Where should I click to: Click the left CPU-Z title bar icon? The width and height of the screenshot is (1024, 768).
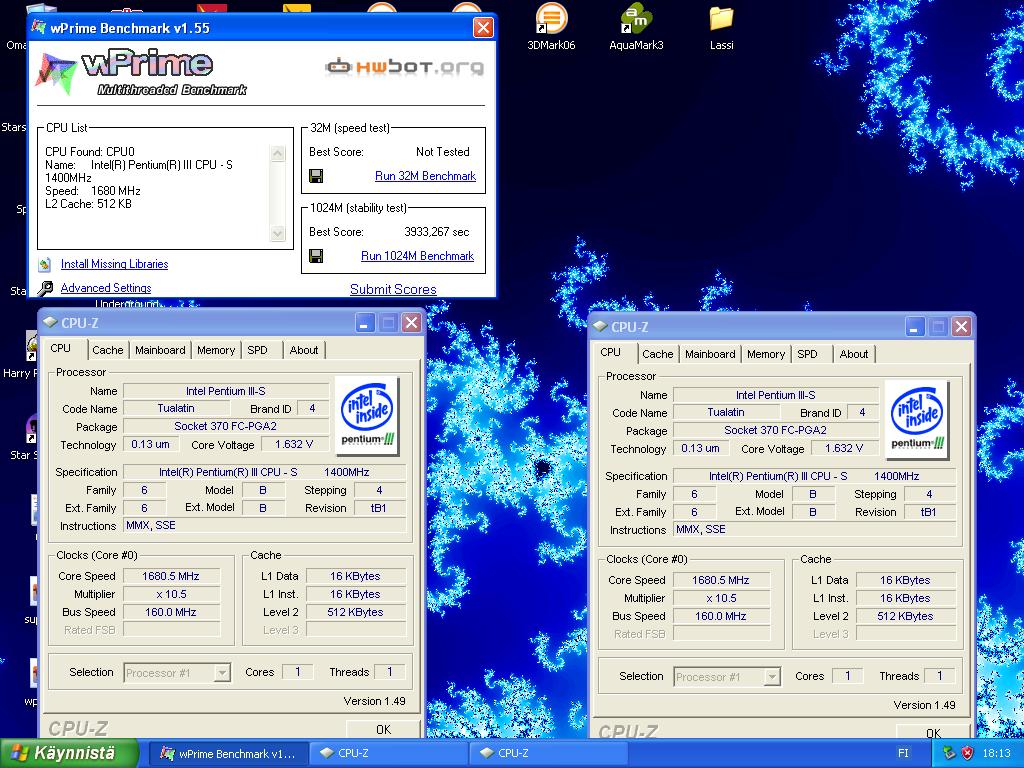(x=50, y=323)
